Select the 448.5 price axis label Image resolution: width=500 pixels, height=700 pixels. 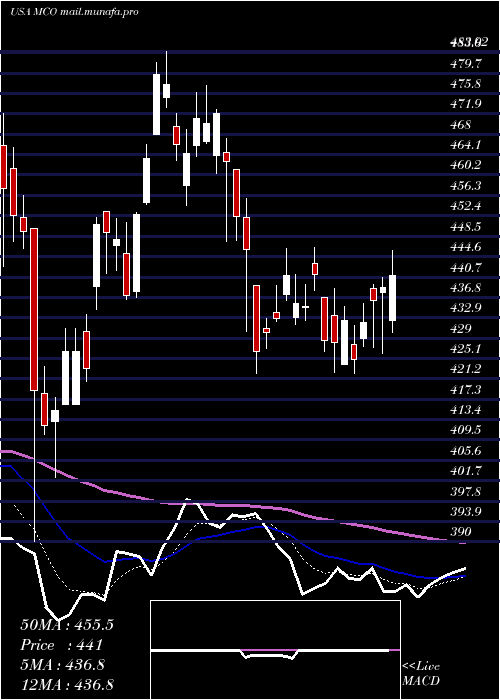465,227
